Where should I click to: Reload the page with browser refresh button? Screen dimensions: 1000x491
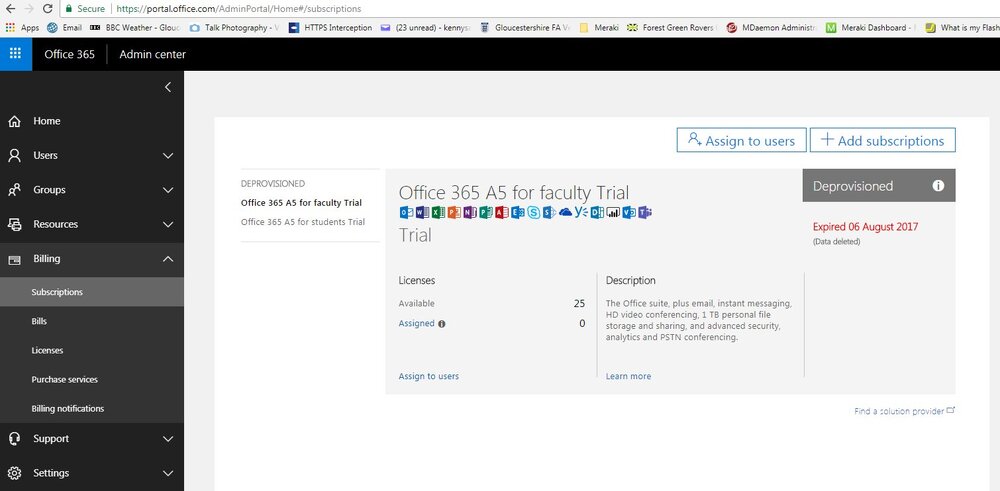47,9
